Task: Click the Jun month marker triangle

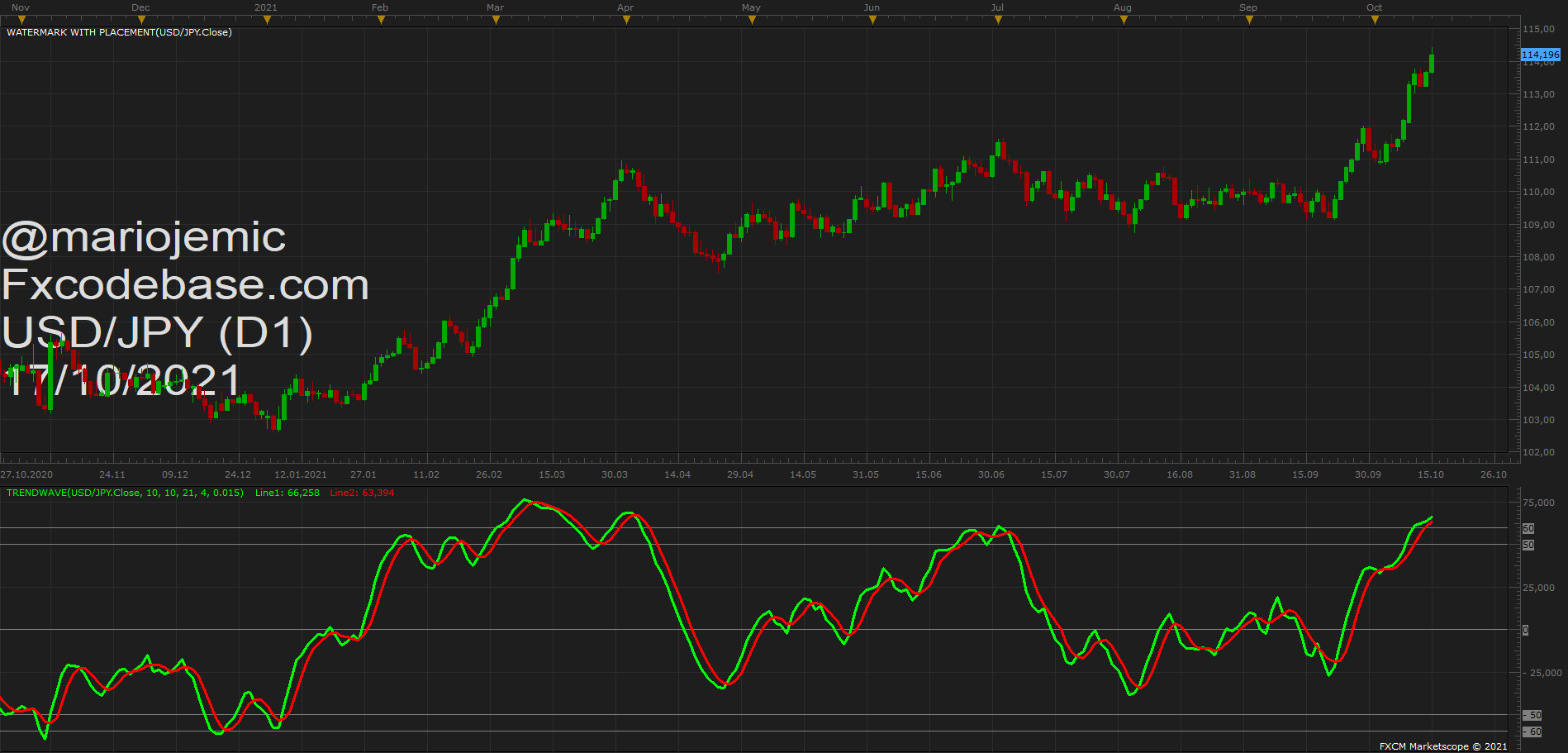Action: 872,20
